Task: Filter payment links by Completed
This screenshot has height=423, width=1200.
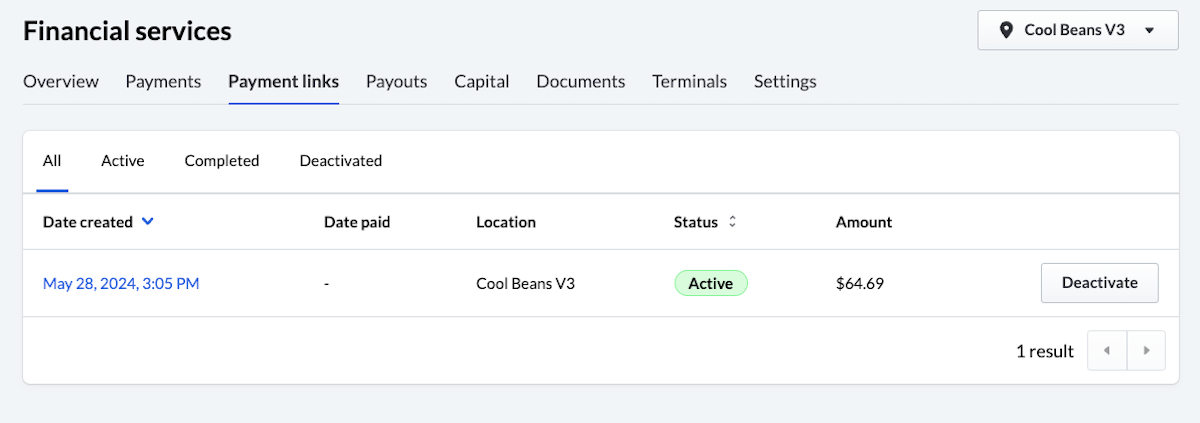Action: [222, 161]
